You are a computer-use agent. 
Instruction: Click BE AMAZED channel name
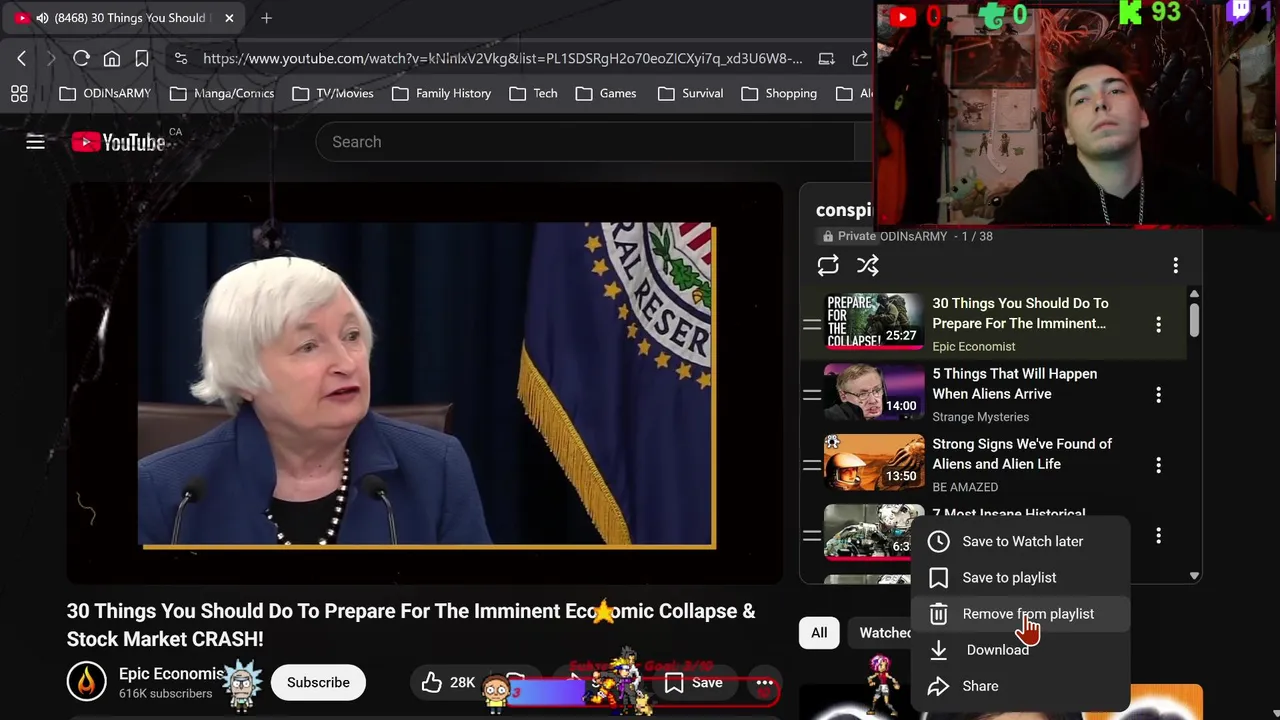pos(965,487)
